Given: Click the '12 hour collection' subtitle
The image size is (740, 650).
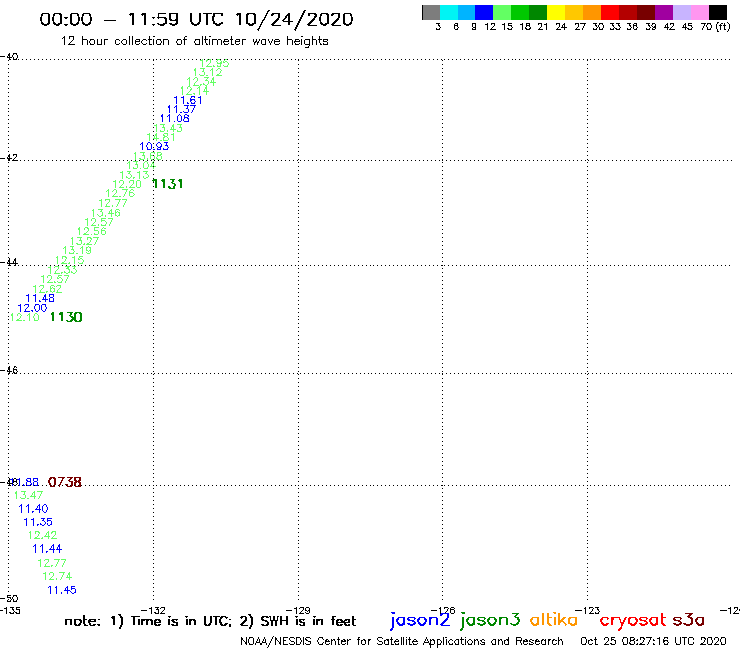Looking at the screenshot, I should pos(194,41).
